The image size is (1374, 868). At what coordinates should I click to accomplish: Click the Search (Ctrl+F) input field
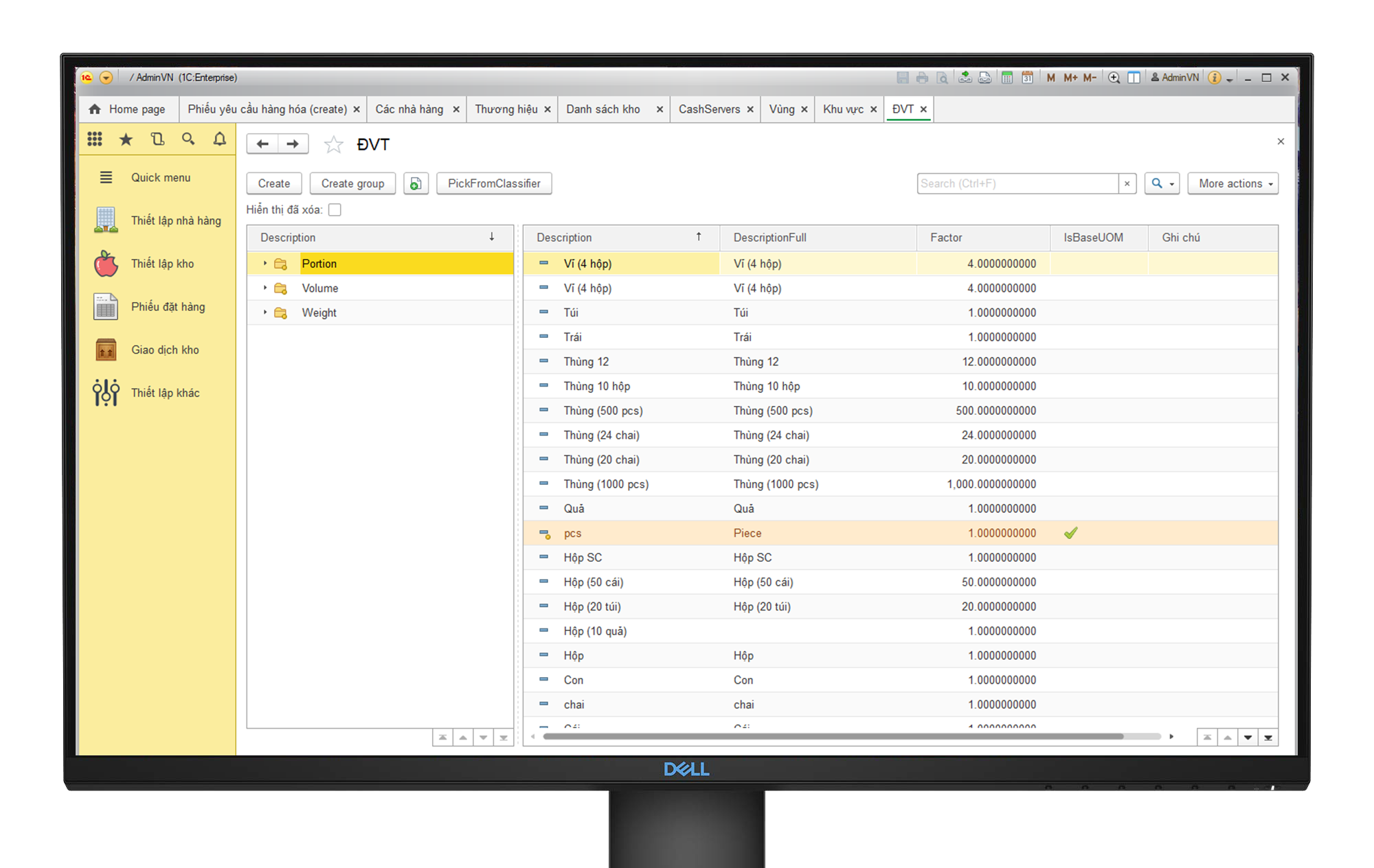pos(1017,183)
